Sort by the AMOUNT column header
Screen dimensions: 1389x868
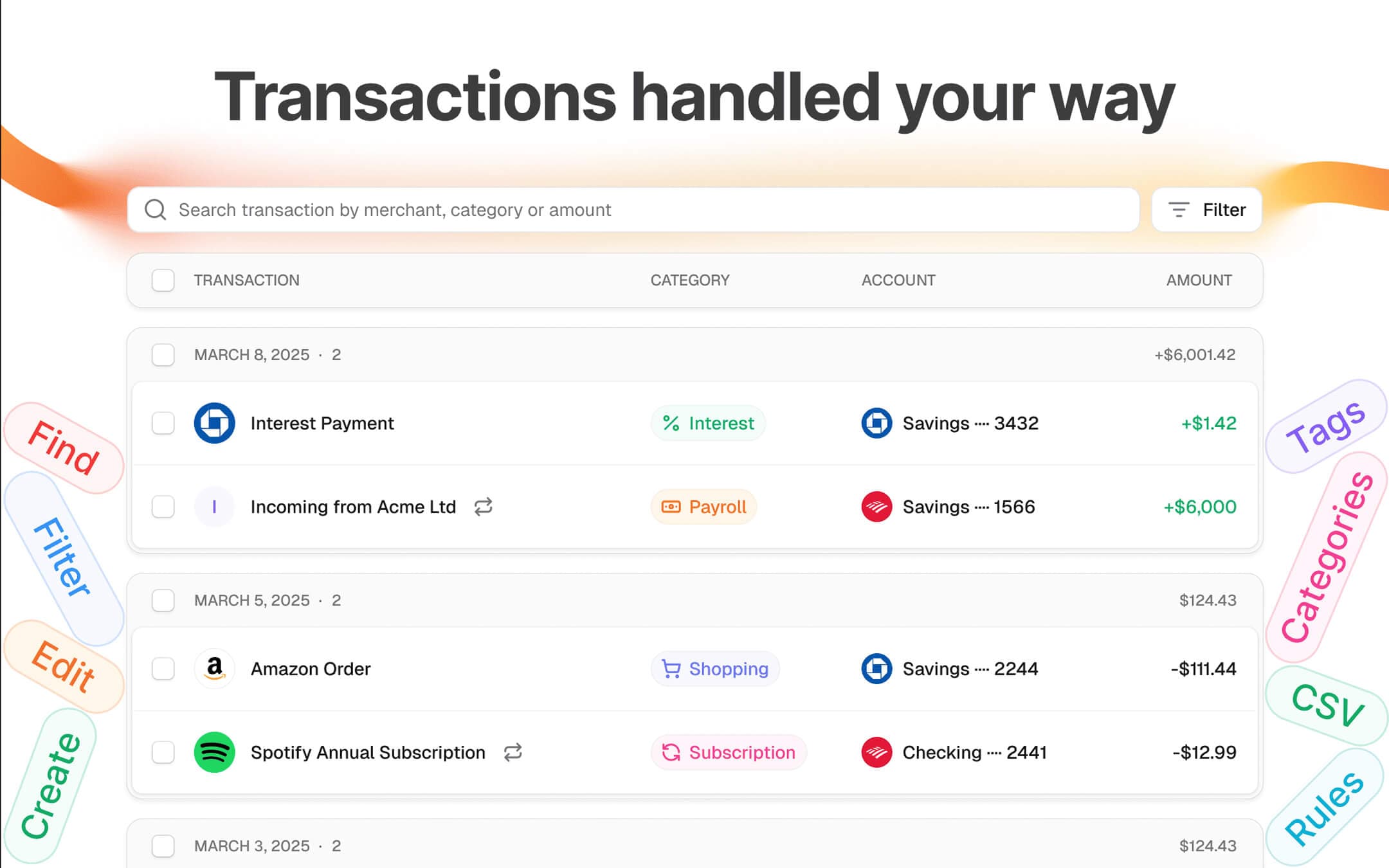tap(1198, 280)
